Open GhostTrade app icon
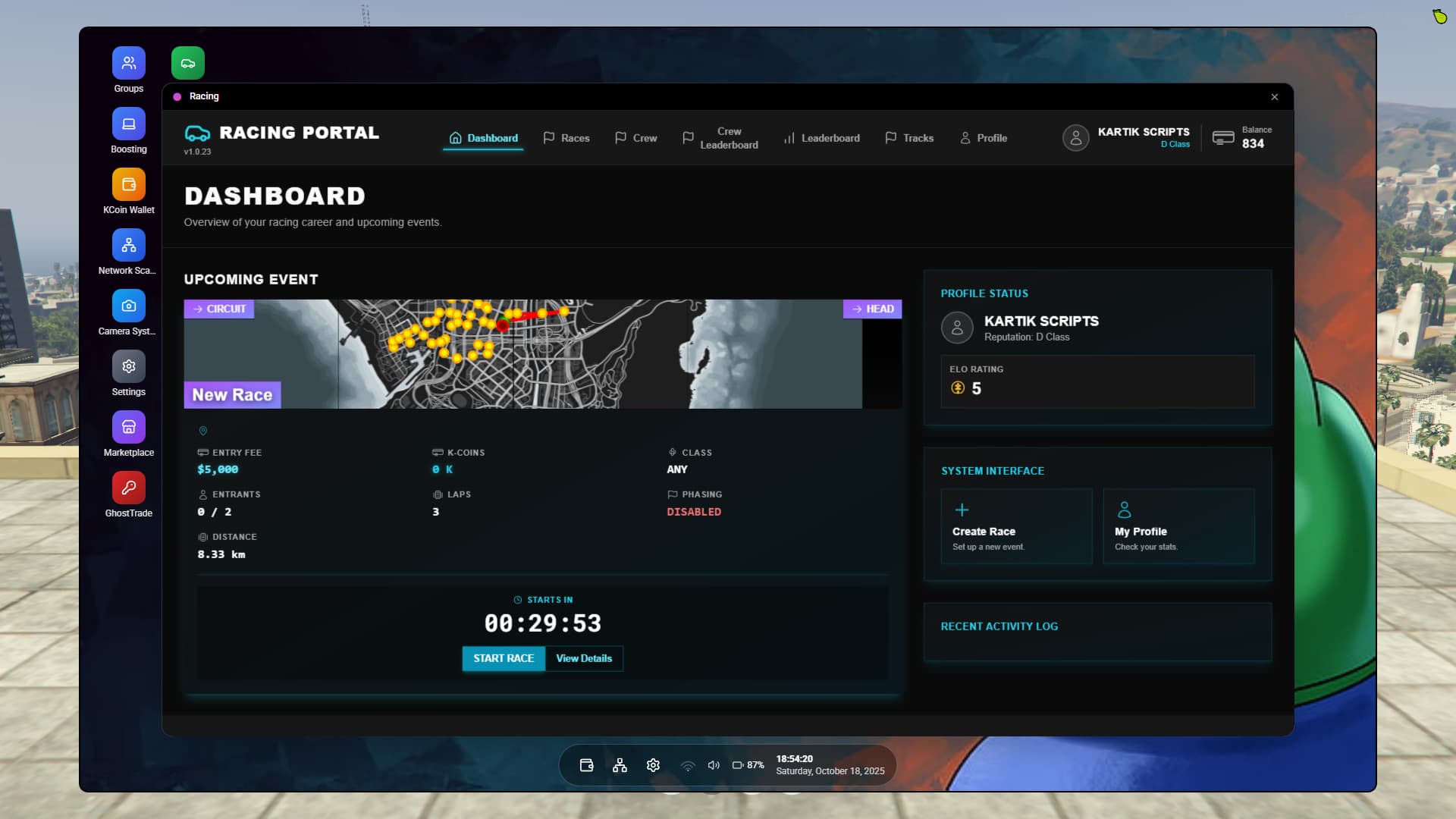The height and width of the screenshot is (819, 1456). click(x=129, y=488)
